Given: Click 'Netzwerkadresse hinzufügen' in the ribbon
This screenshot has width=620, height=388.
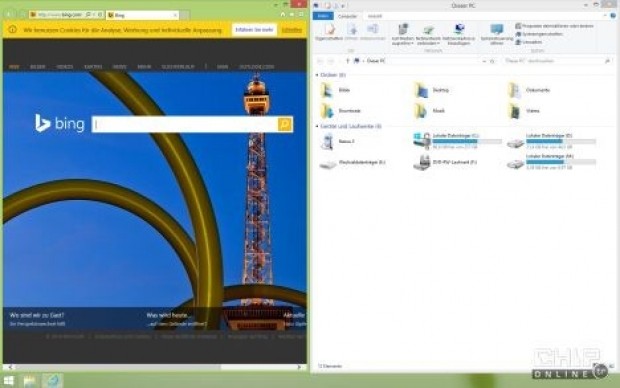Looking at the screenshot, I should pos(459,35).
